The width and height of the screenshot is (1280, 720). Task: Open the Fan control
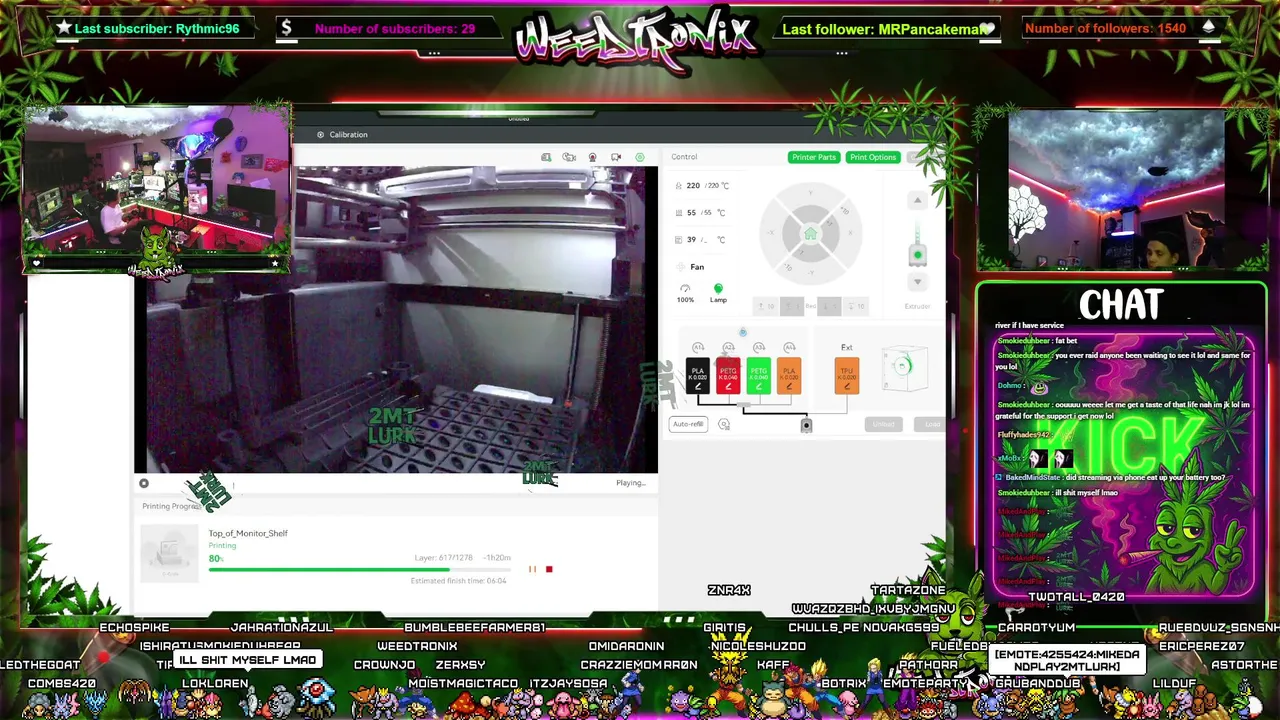click(691, 267)
